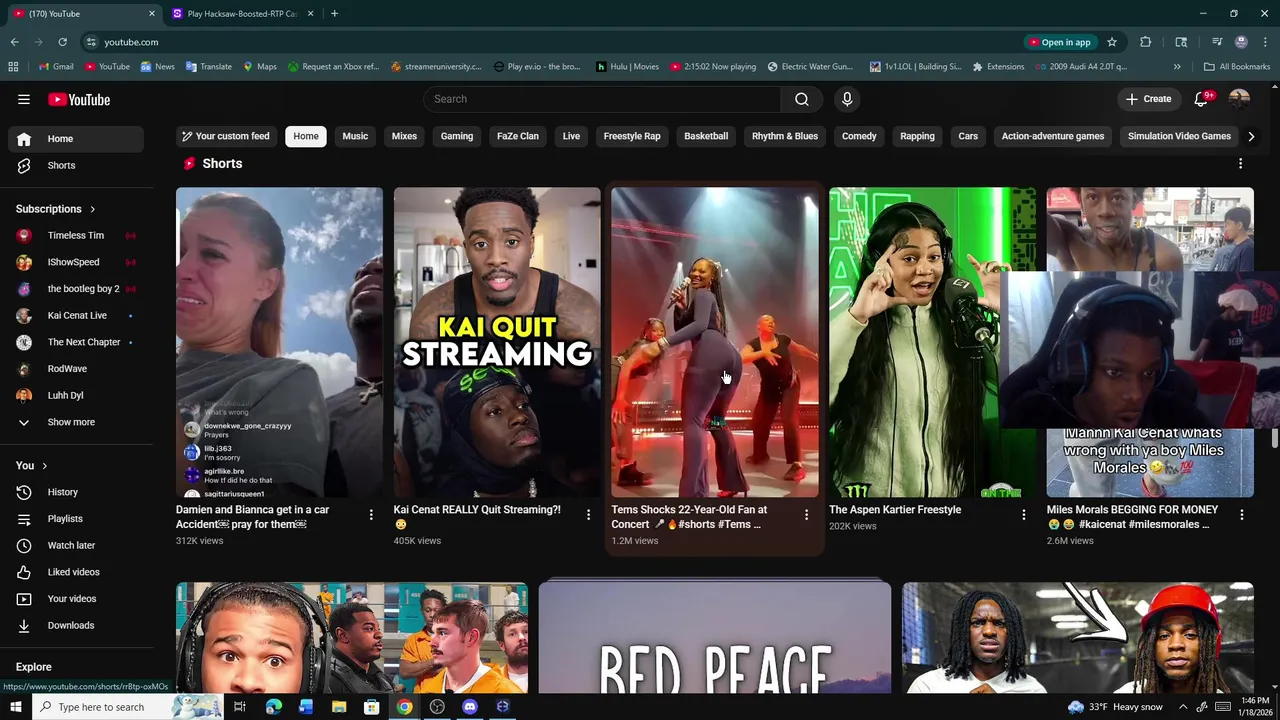Select the Gaming chip
The height and width of the screenshot is (720, 1280).
457,136
